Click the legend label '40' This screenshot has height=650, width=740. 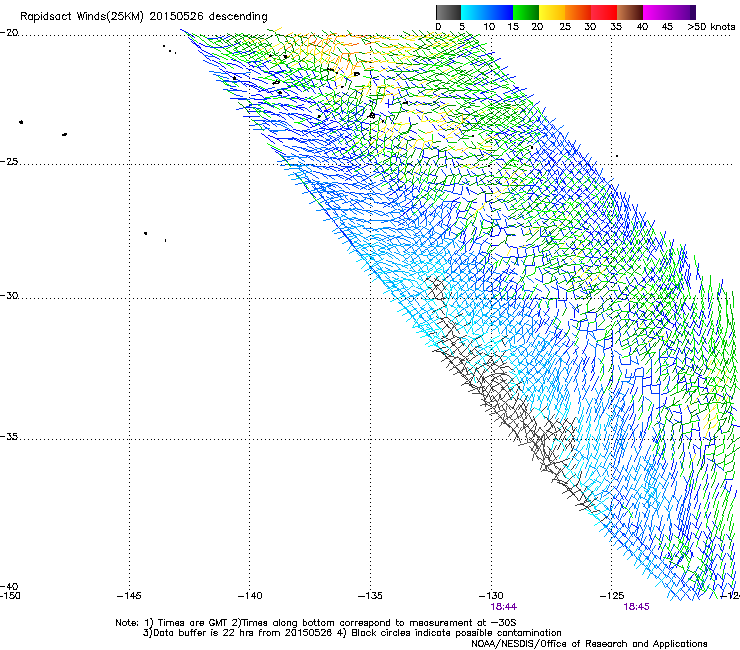642,27
